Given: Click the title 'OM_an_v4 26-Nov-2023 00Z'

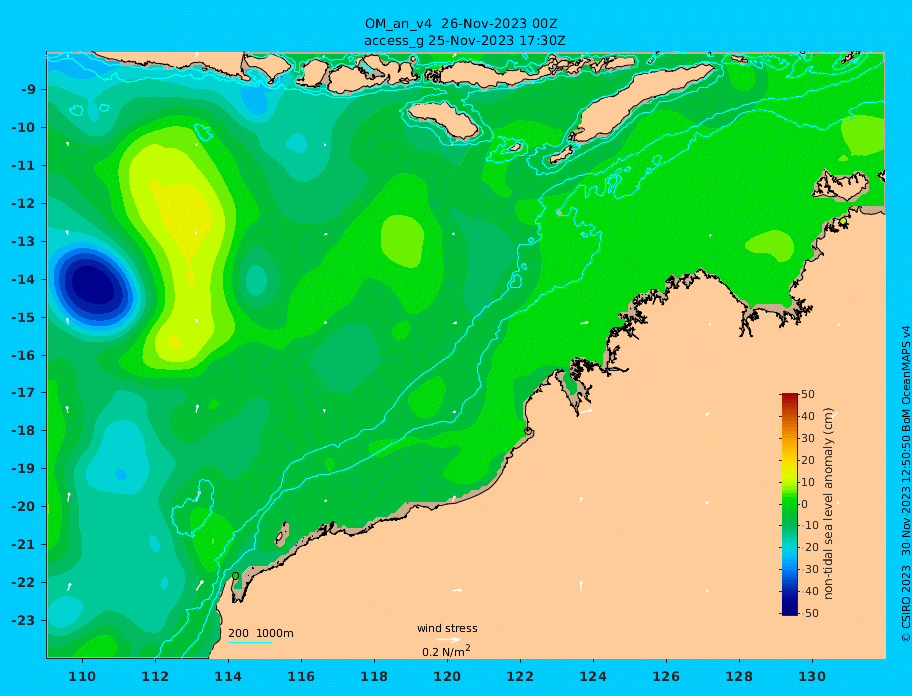Looking at the screenshot, I should click(461, 24).
